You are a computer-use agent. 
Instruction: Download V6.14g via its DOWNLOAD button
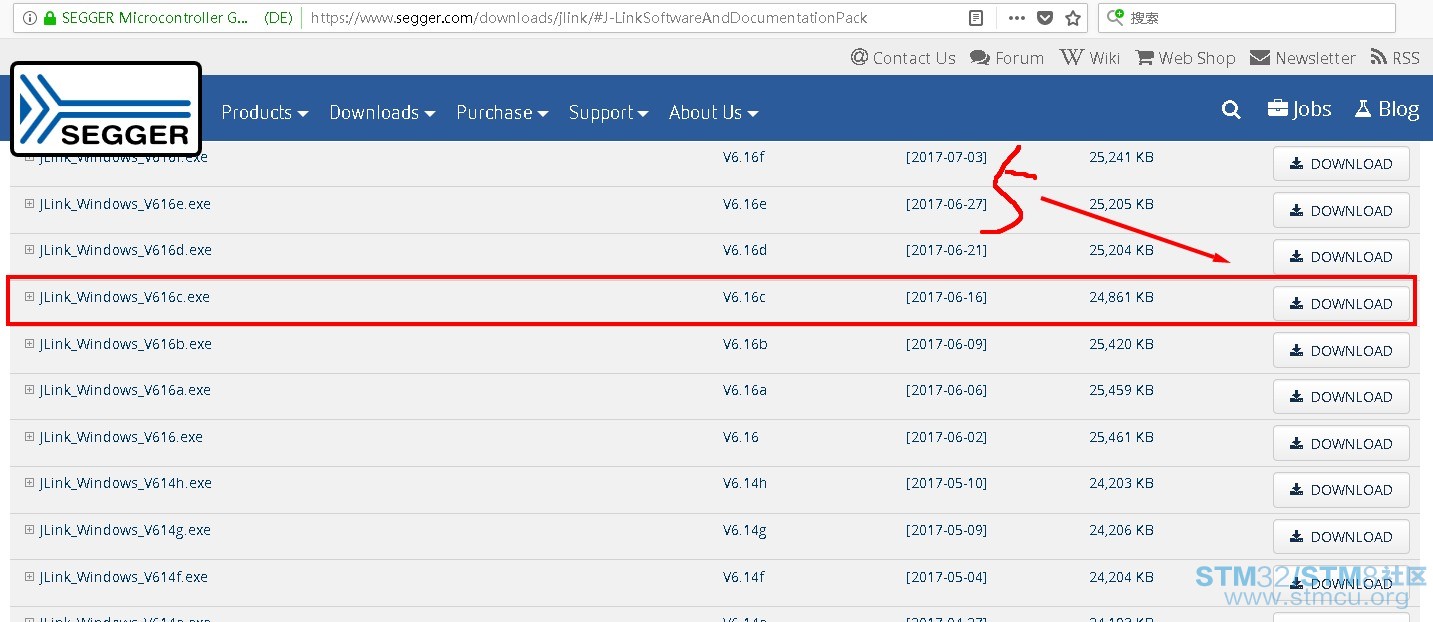point(1341,537)
